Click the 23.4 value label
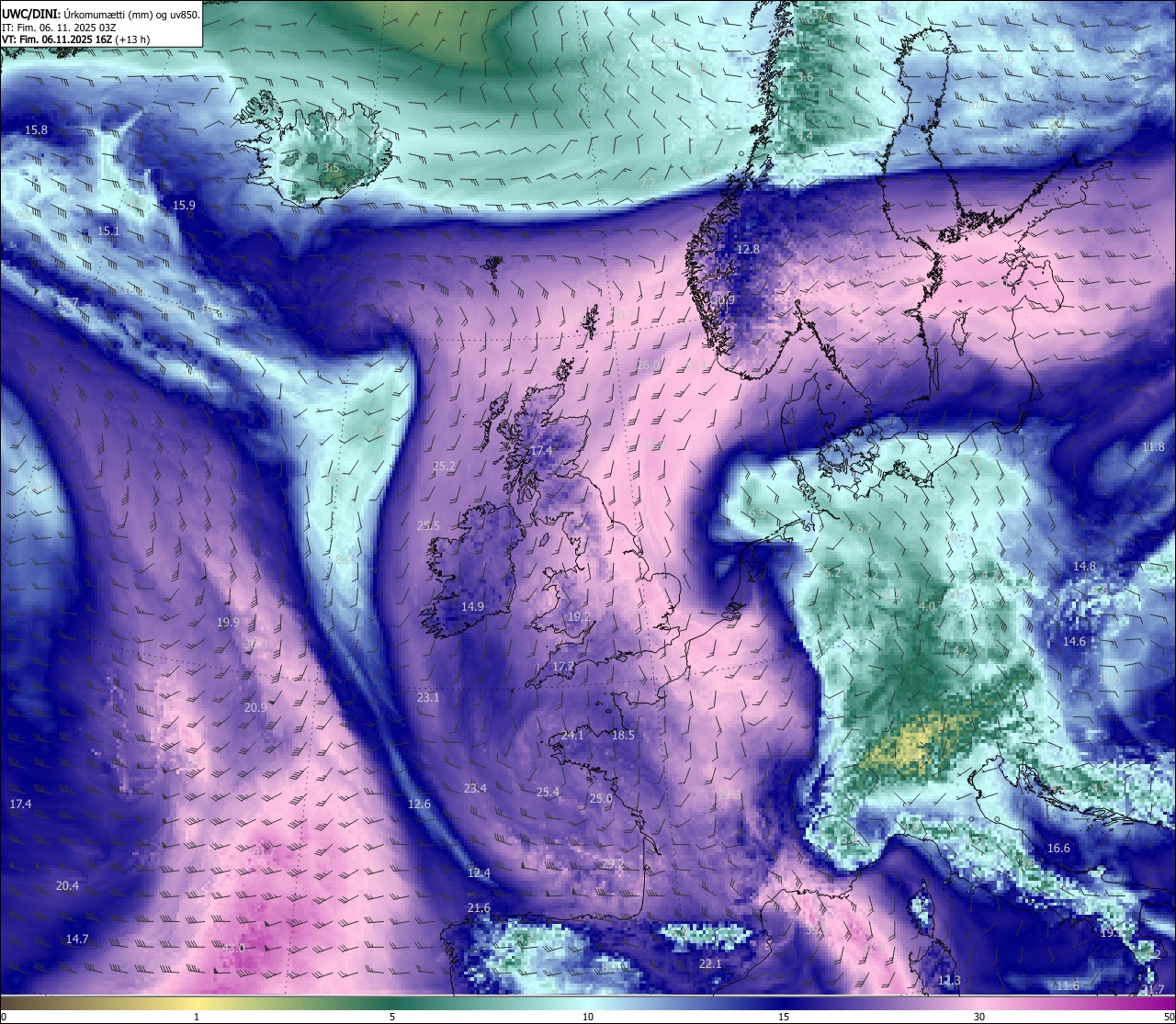 (x=475, y=789)
